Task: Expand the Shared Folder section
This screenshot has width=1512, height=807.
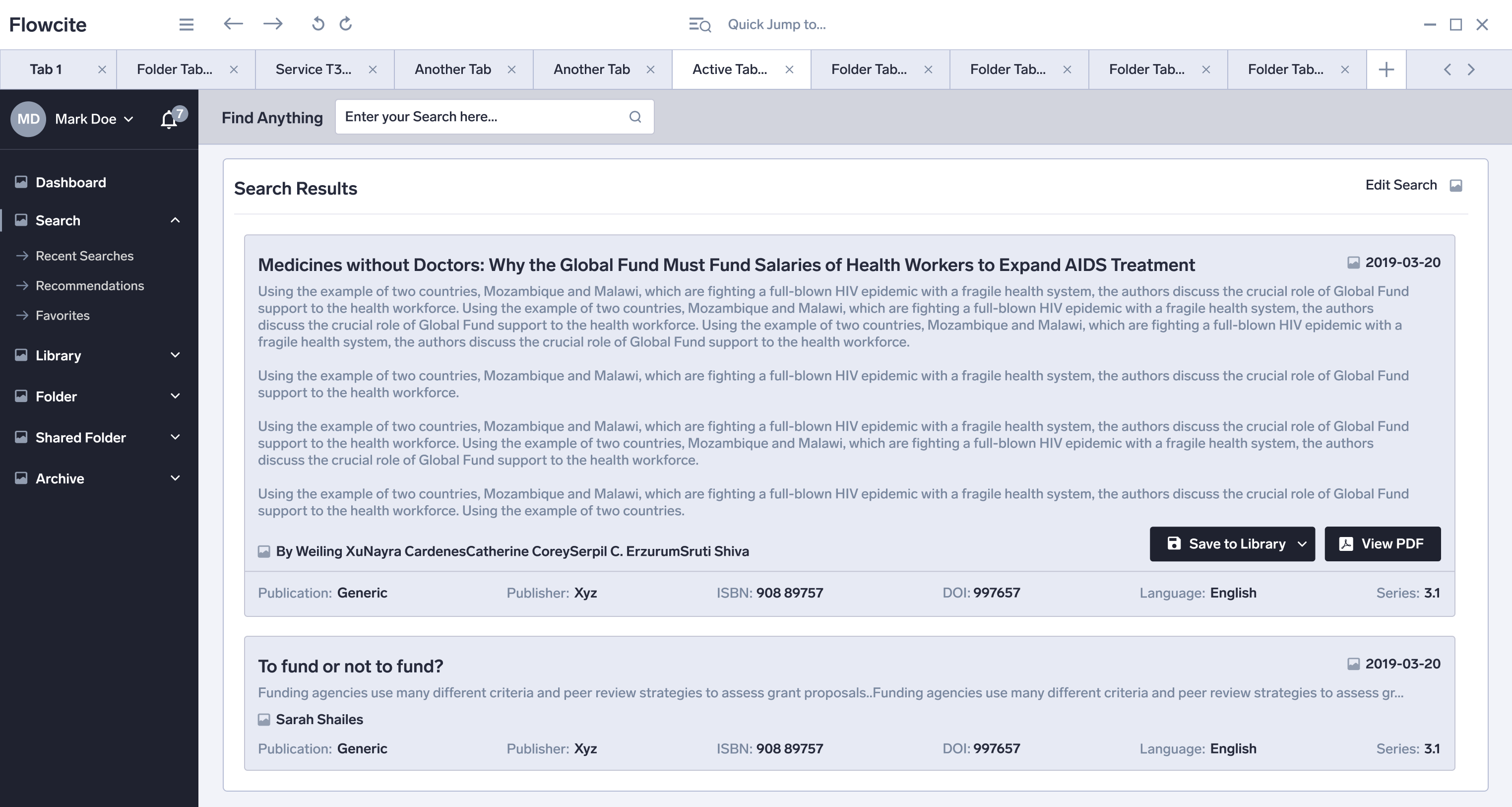Action: [175, 438]
